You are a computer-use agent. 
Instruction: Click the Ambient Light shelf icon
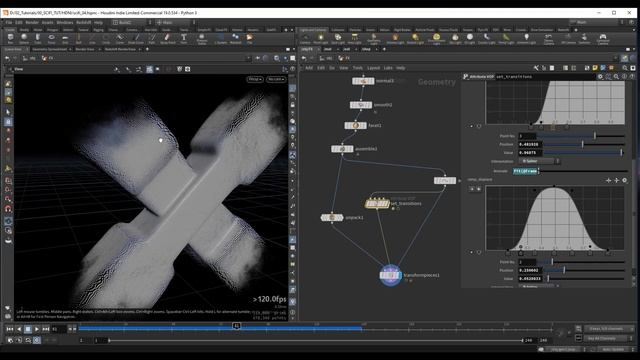[526, 39]
